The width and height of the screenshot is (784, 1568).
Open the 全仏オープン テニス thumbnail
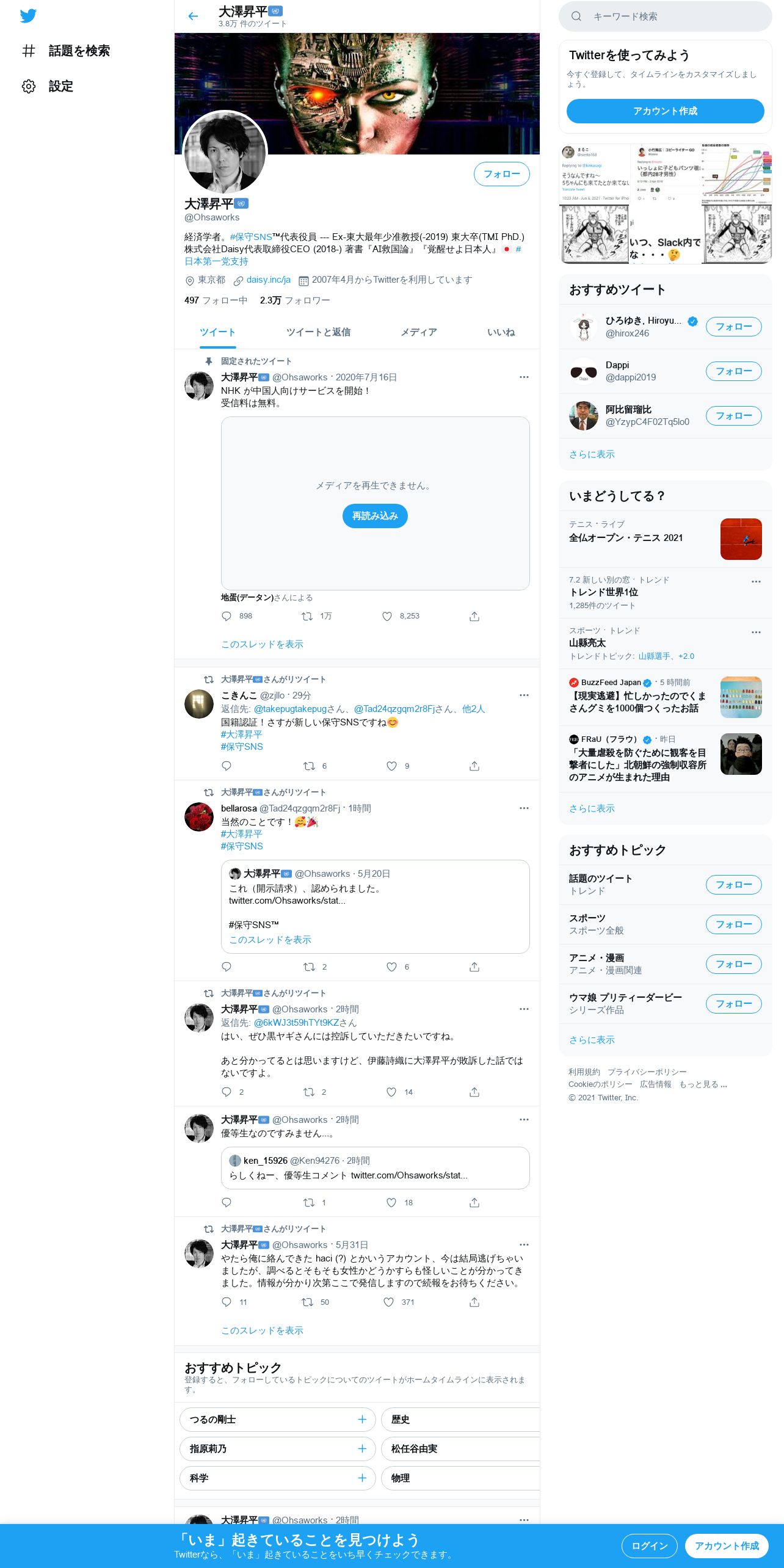[x=741, y=539]
